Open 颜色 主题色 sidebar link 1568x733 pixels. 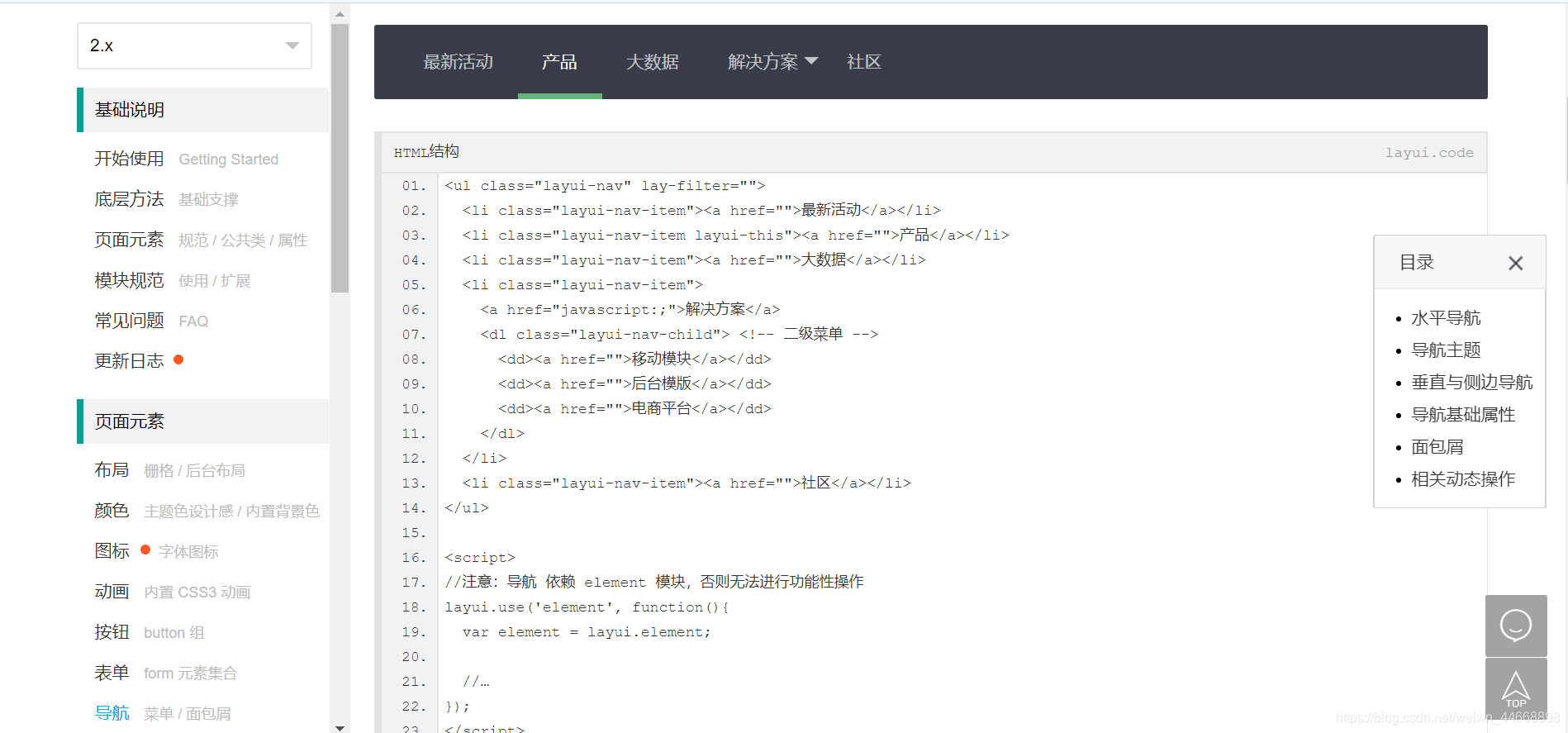click(207, 511)
